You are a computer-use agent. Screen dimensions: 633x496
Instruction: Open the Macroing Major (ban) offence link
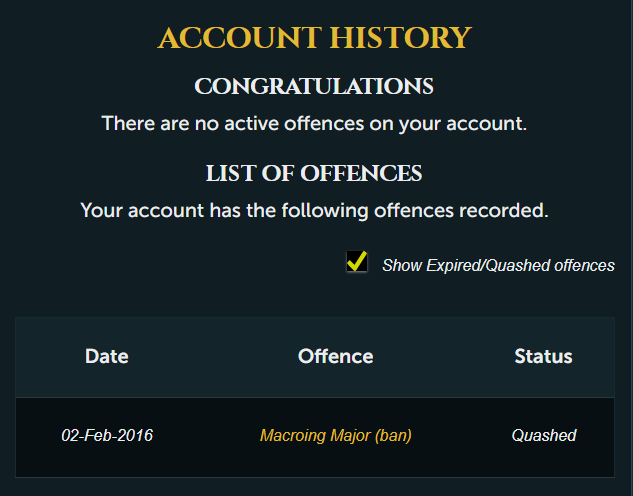(x=335, y=436)
